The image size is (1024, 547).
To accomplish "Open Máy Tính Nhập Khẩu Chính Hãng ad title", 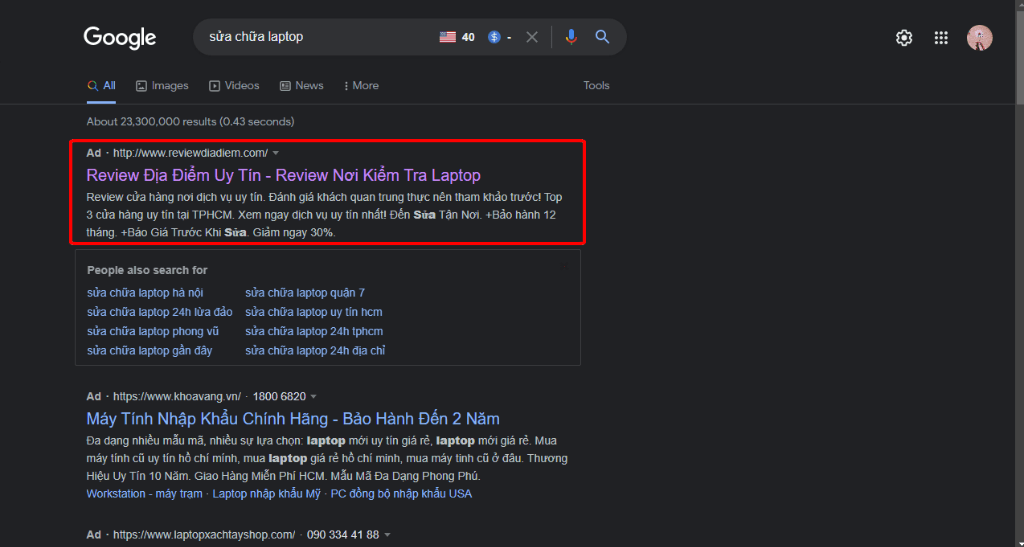I will pyautogui.click(x=293, y=418).
